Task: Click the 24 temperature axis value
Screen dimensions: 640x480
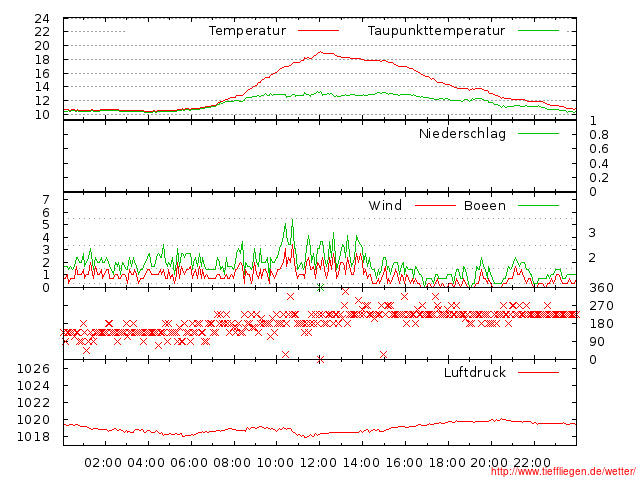Action: [x=42, y=19]
